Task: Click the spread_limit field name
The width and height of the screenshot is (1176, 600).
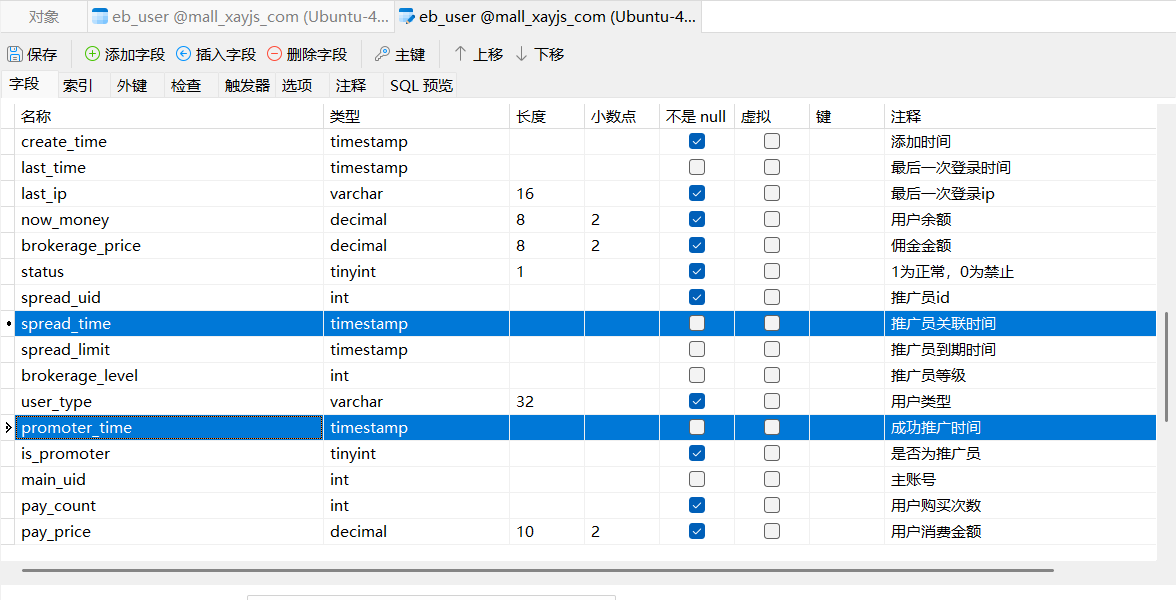Action: click(x=65, y=350)
